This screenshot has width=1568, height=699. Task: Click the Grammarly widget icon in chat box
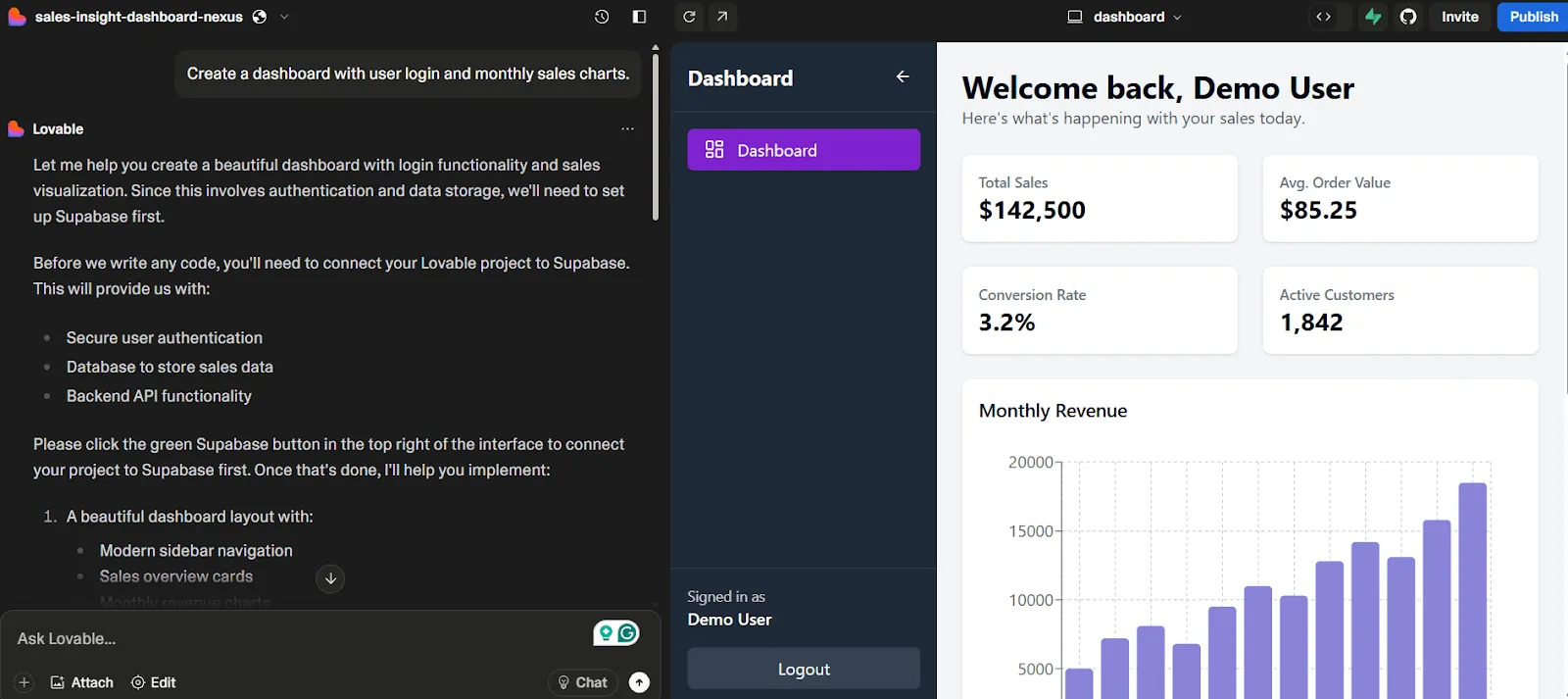616,633
